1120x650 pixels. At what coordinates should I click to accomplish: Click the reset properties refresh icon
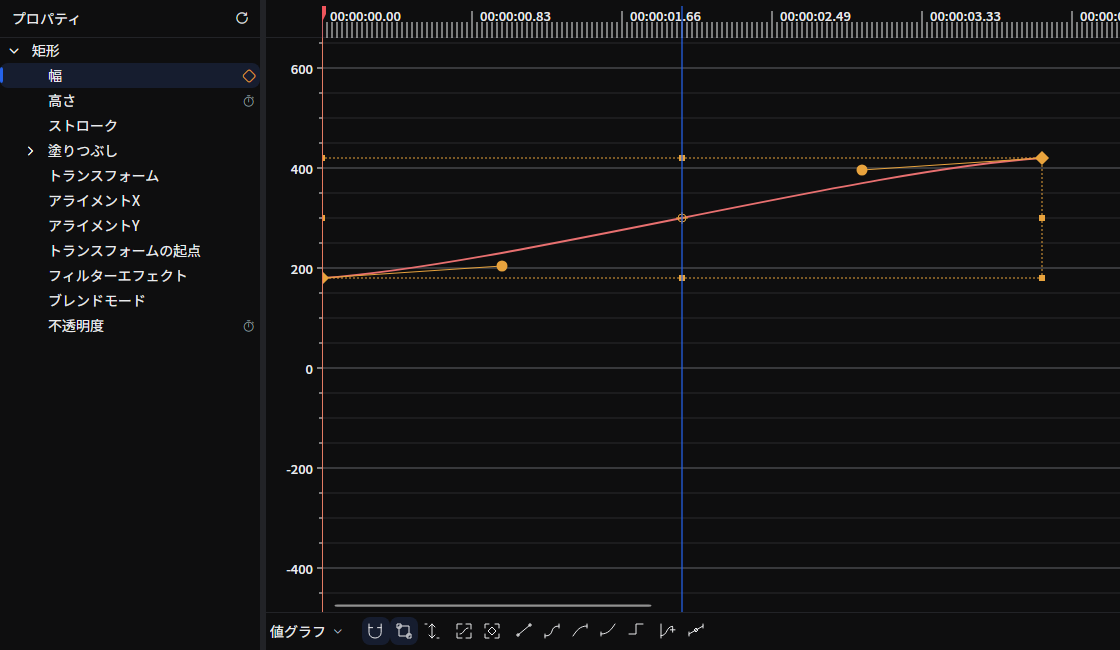coord(242,18)
